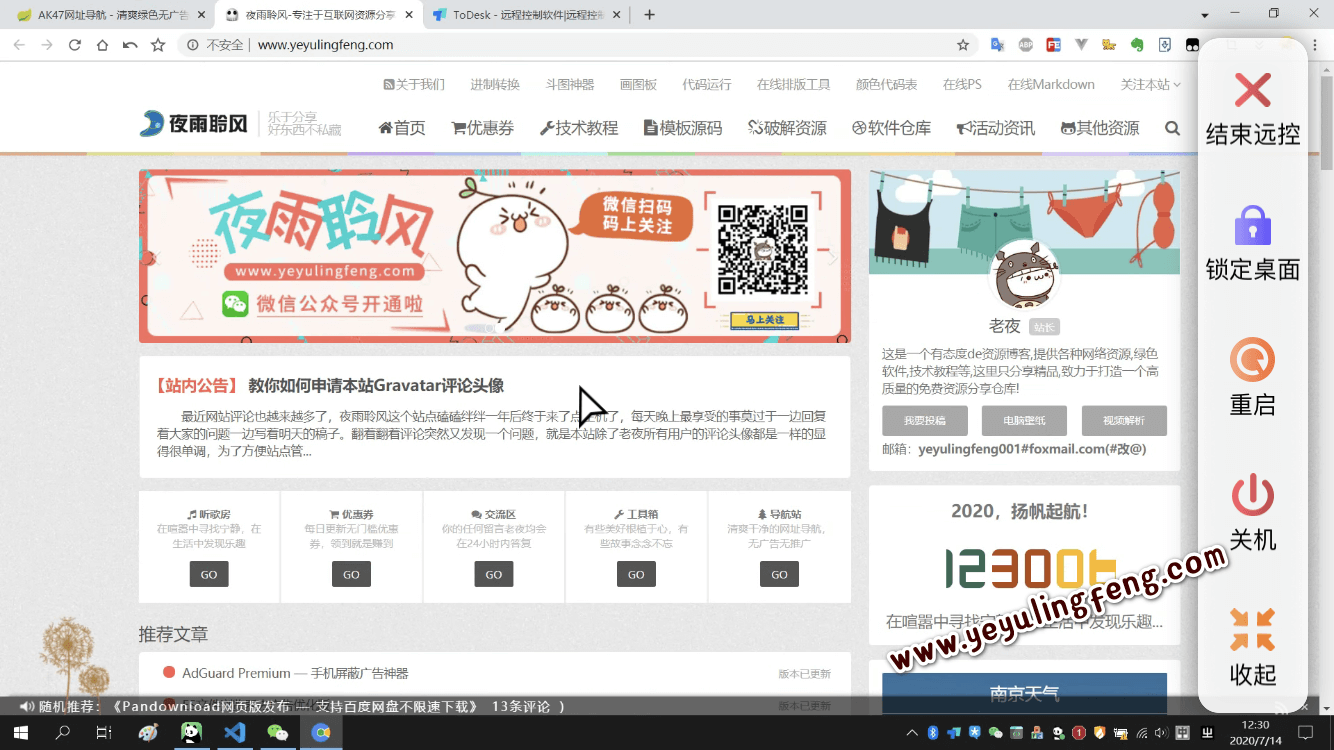Viewport: 1334px width, 750px height.
Task: Click the WeChat QR banner image
Action: coord(495,256)
